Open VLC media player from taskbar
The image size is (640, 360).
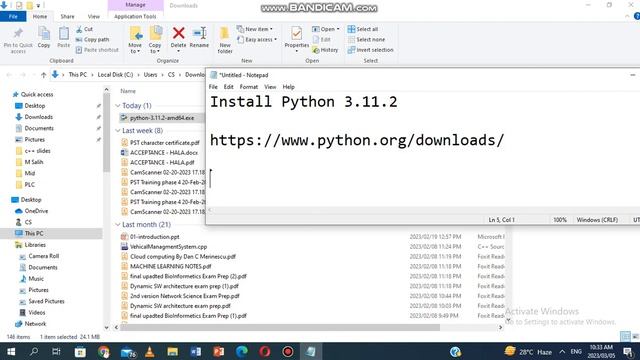point(150,351)
